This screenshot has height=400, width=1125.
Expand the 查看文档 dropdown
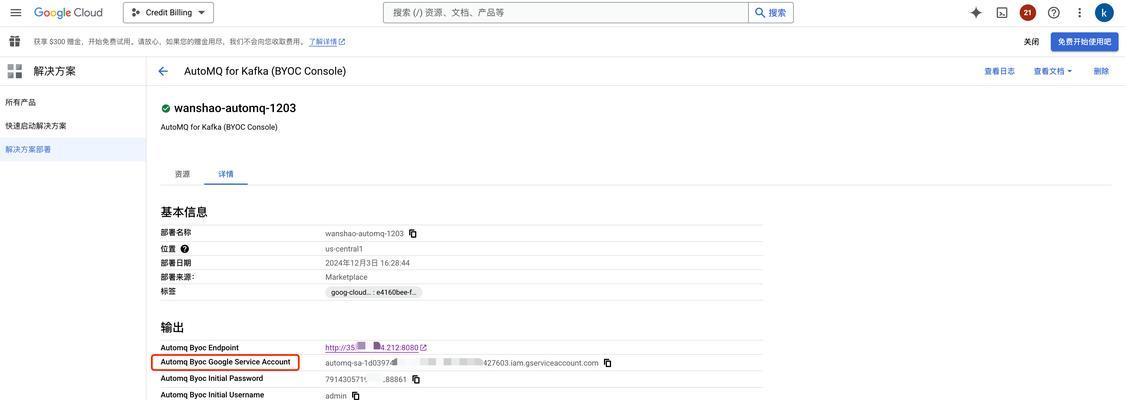pyautogui.click(x=1053, y=72)
